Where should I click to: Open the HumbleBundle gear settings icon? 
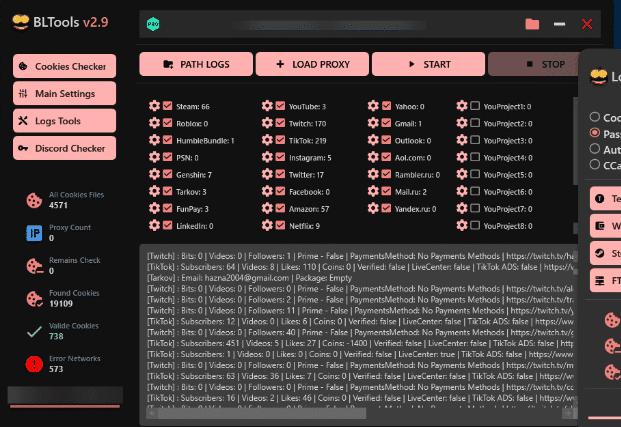pyautogui.click(x=154, y=140)
